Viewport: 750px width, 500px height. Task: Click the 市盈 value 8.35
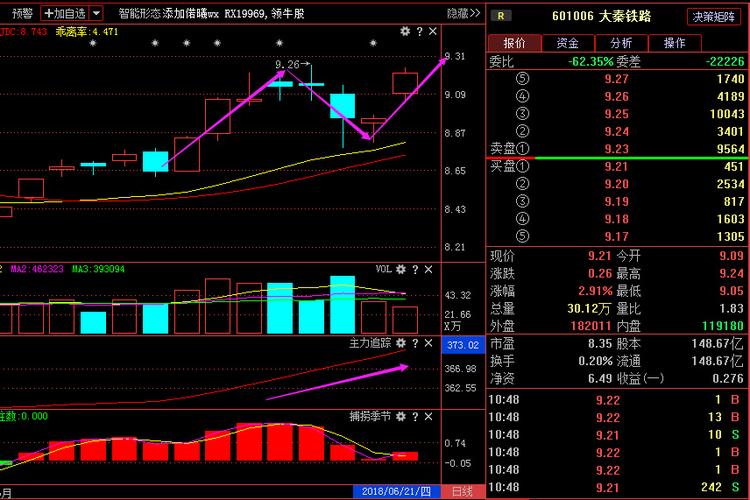point(600,344)
